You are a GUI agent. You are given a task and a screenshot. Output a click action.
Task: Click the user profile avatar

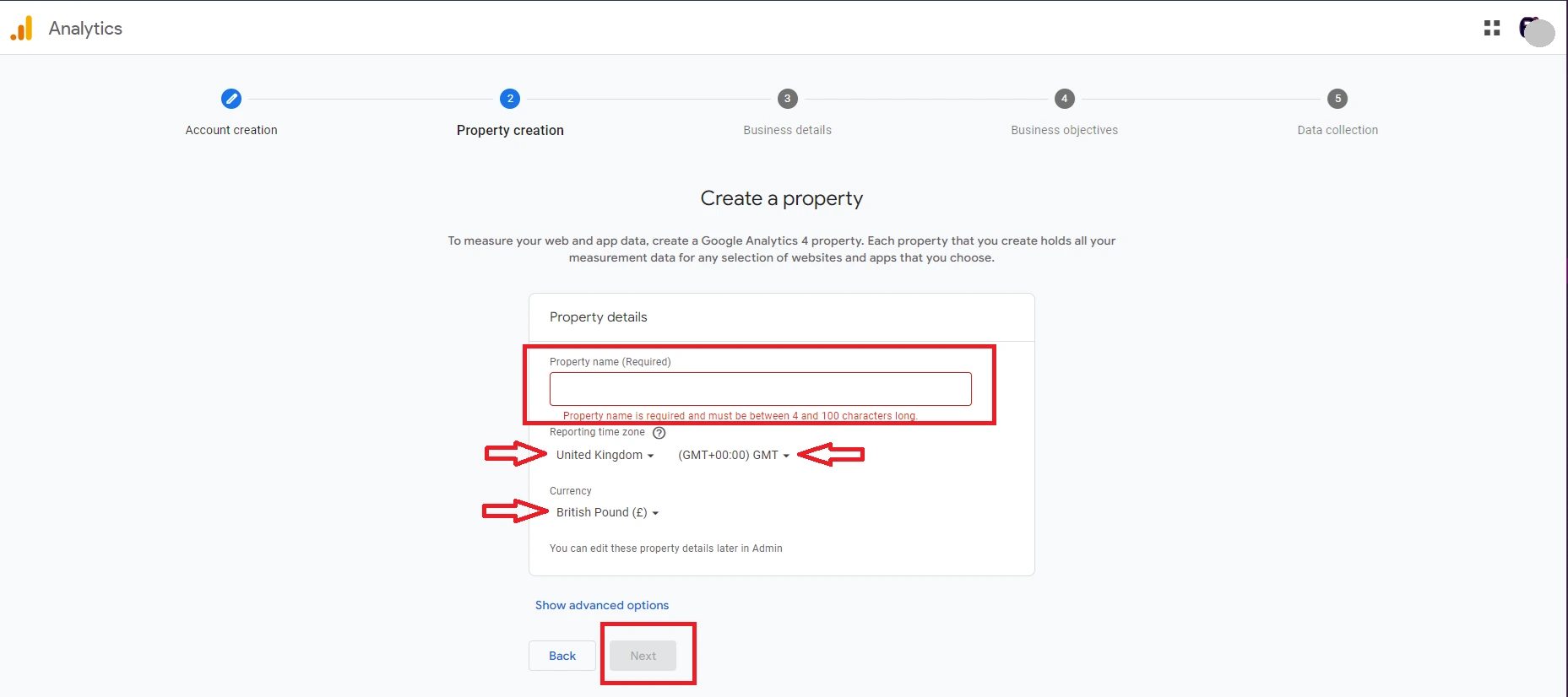coord(1537,31)
